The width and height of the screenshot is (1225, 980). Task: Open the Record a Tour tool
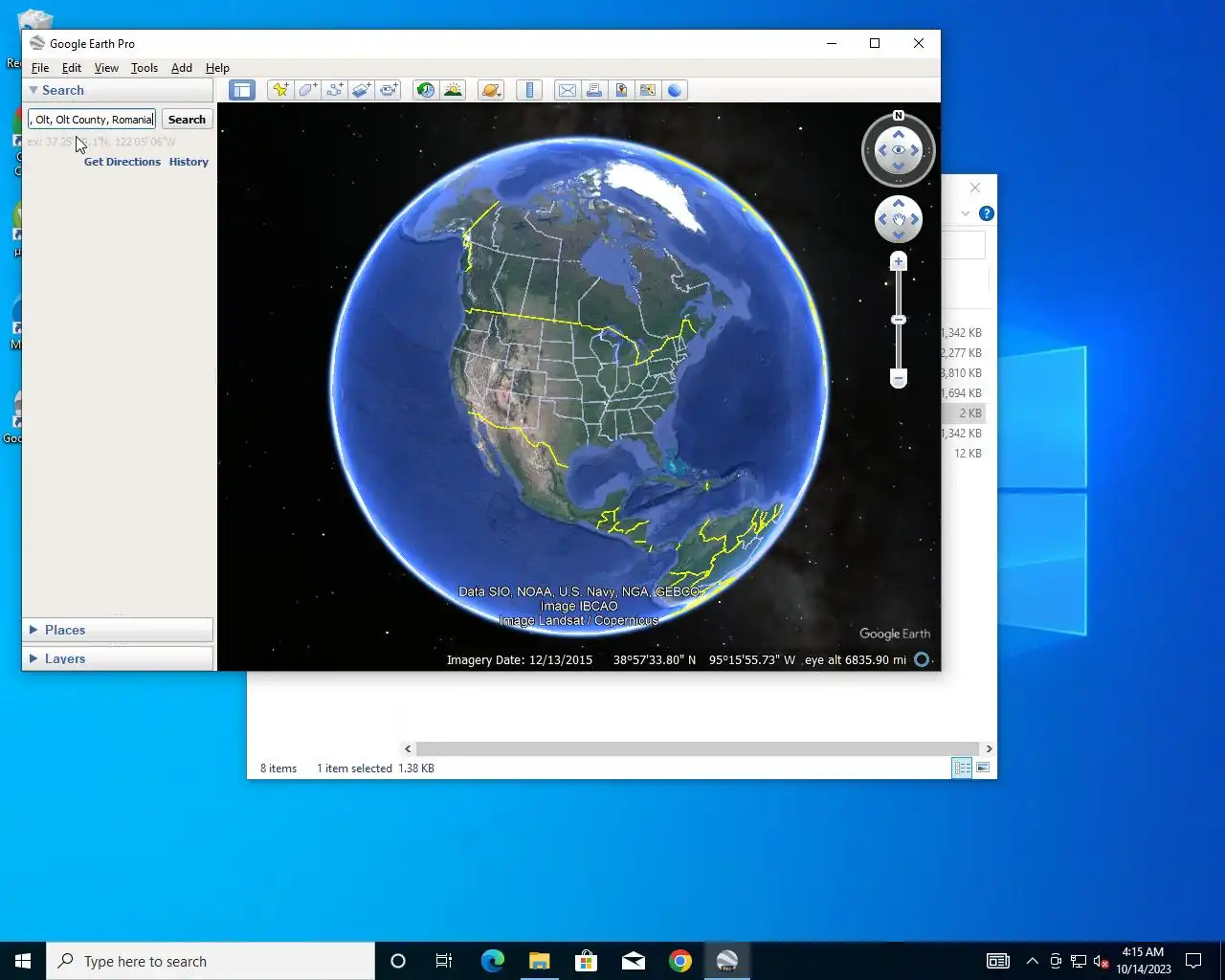[388, 90]
